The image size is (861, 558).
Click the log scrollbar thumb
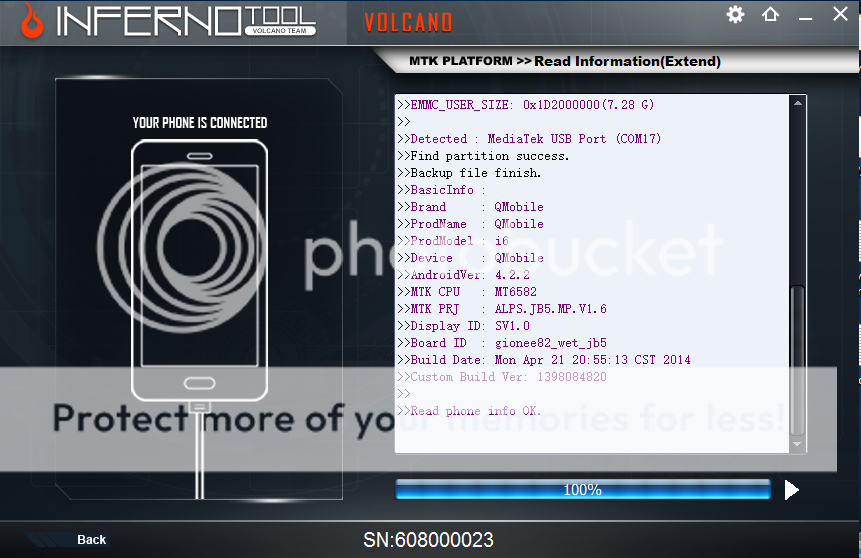[797, 360]
